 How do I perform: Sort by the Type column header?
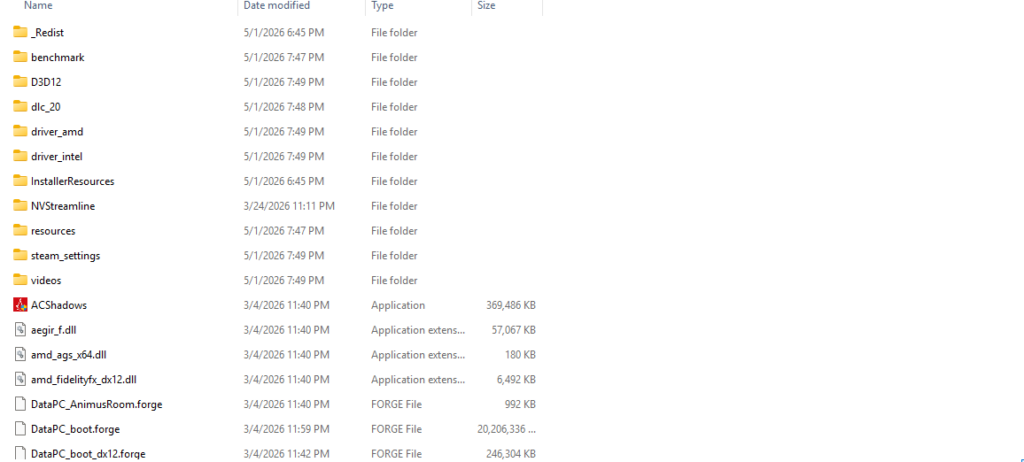382,5
